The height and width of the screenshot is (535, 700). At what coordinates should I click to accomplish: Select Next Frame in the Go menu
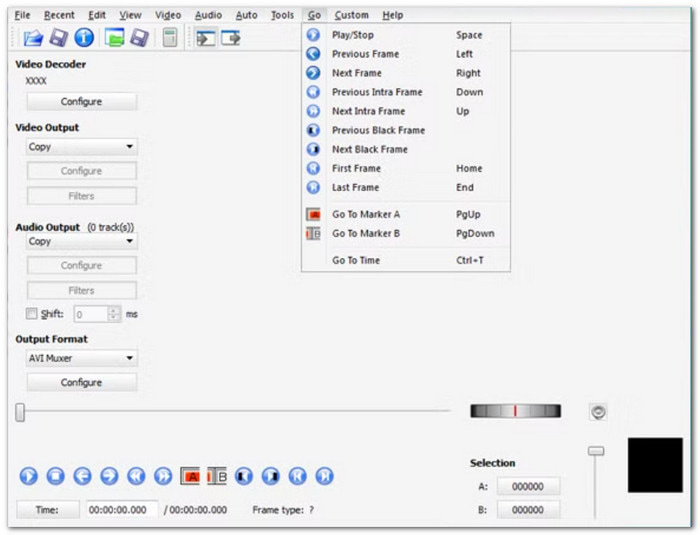pyautogui.click(x=406, y=73)
